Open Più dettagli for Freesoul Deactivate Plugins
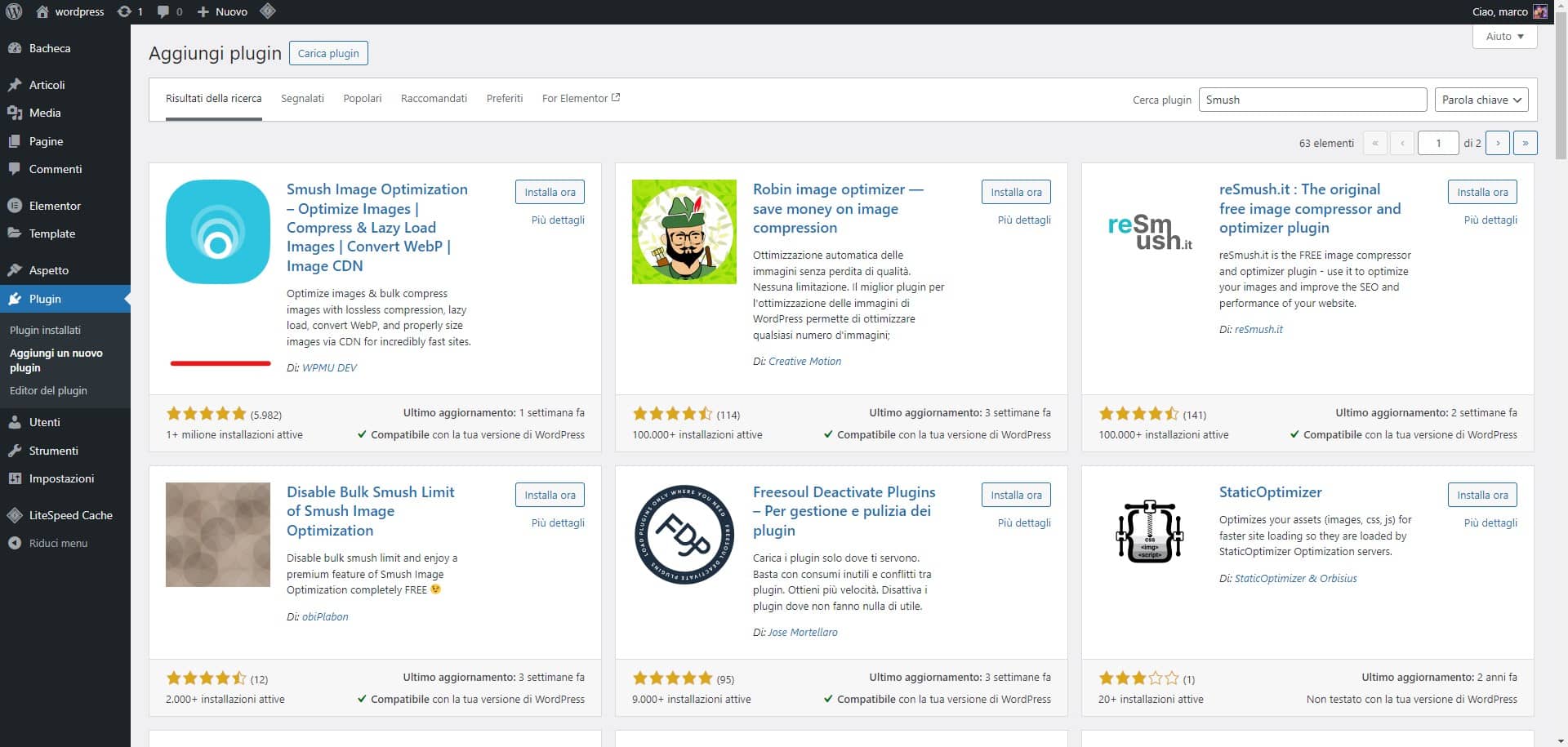 1024,522
